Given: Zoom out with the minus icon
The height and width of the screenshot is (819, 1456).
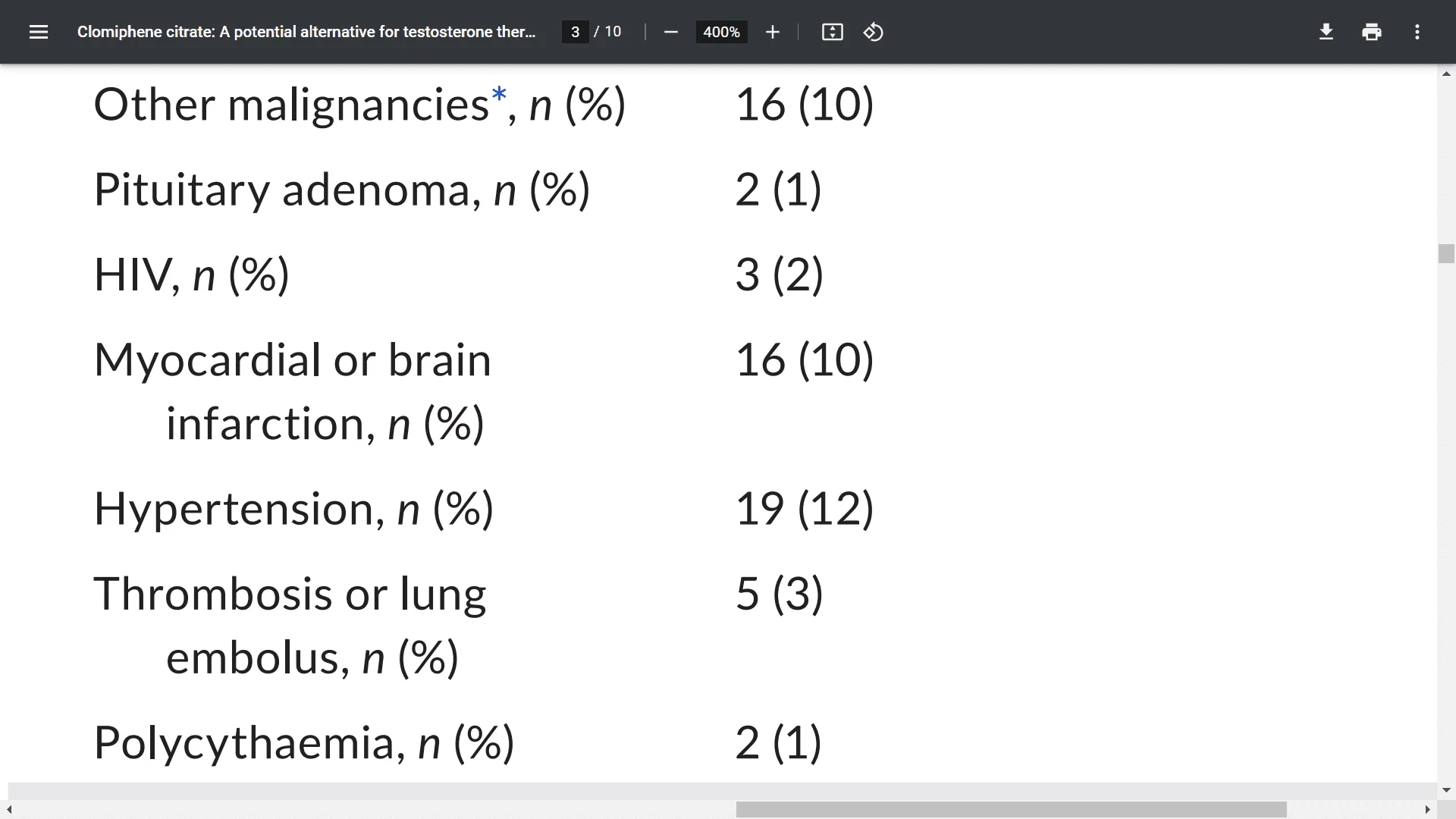Looking at the screenshot, I should click(670, 32).
